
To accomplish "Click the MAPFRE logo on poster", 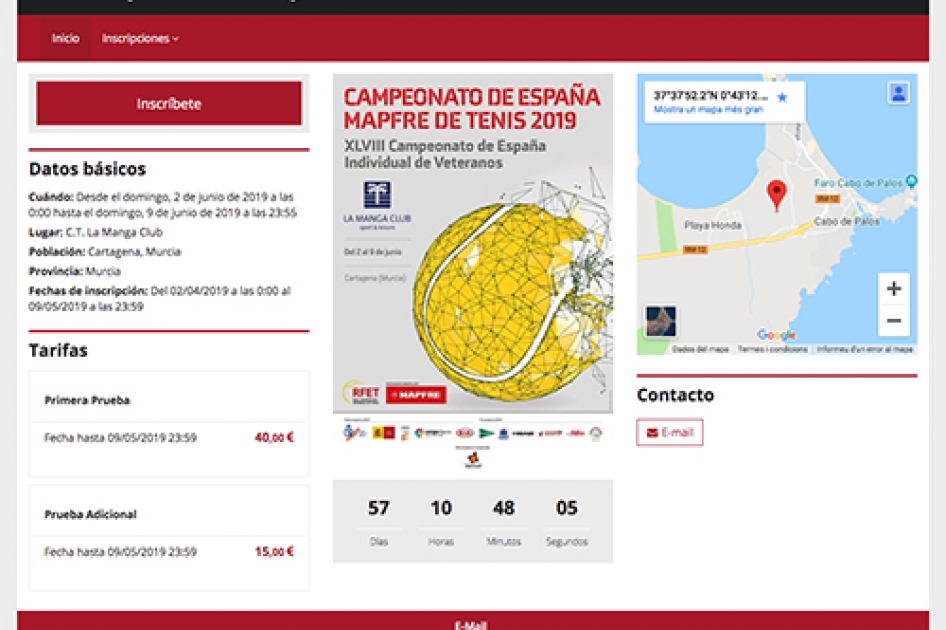I will click(x=416, y=395).
